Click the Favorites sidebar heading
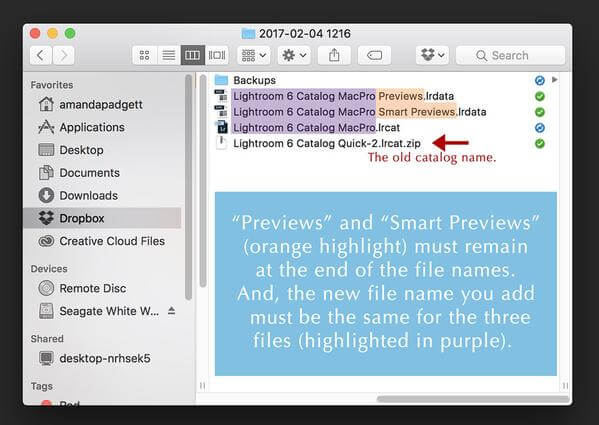The width and height of the screenshot is (599, 425). (x=52, y=85)
